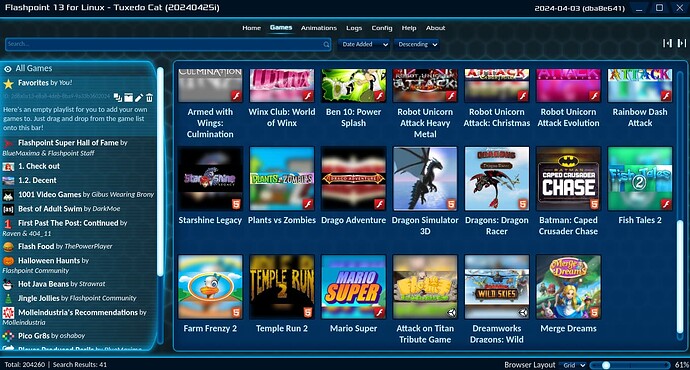690x370 pixels.
Task: Open the Config tab
Action: click(382, 28)
